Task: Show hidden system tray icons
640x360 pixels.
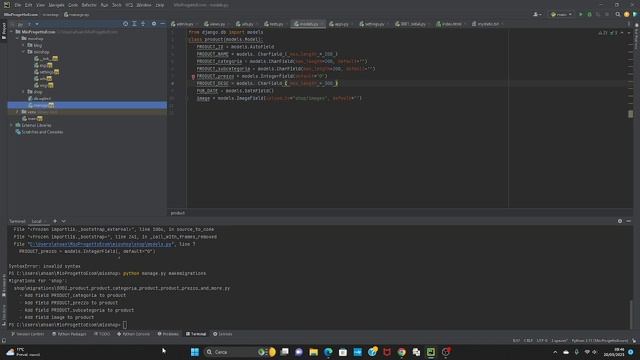Action: [x=555, y=352]
